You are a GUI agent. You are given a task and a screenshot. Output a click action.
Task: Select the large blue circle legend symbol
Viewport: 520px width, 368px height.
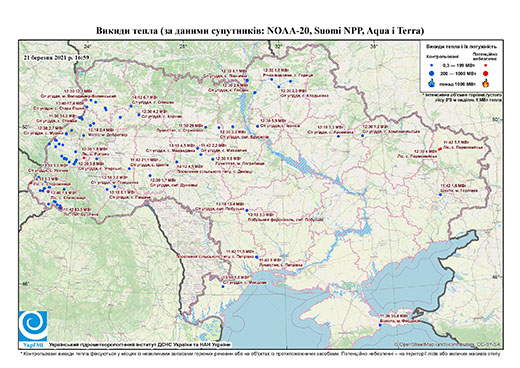coord(432,73)
